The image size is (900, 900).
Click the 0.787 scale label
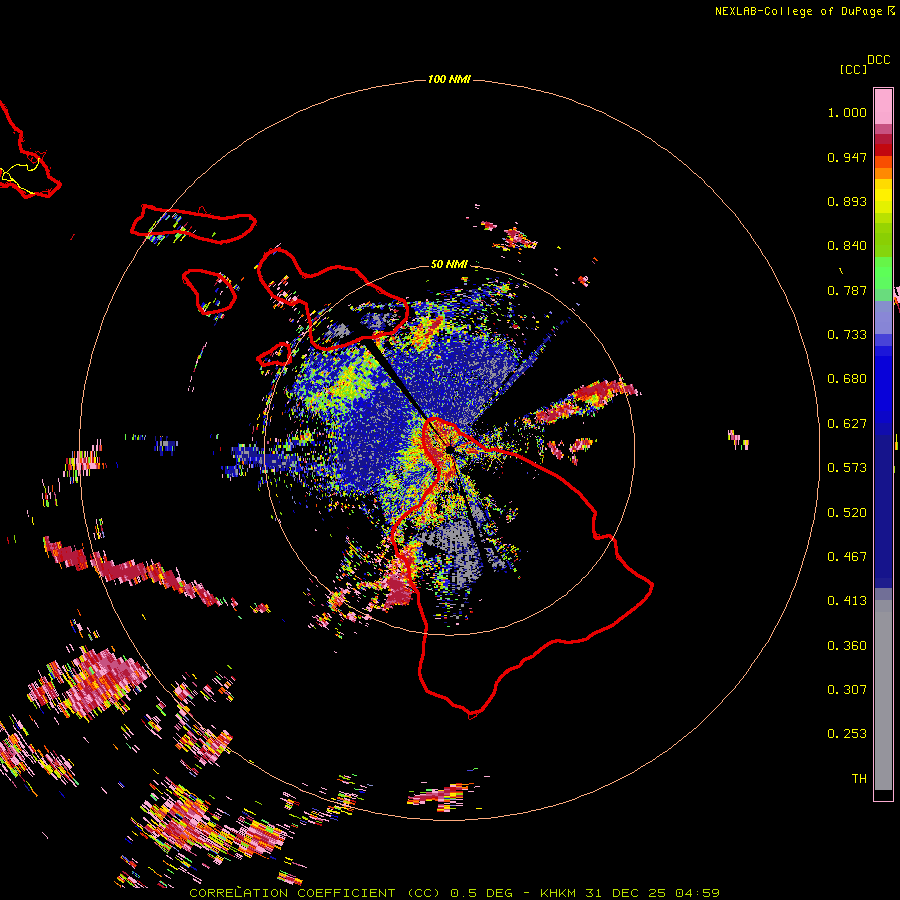click(x=847, y=290)
